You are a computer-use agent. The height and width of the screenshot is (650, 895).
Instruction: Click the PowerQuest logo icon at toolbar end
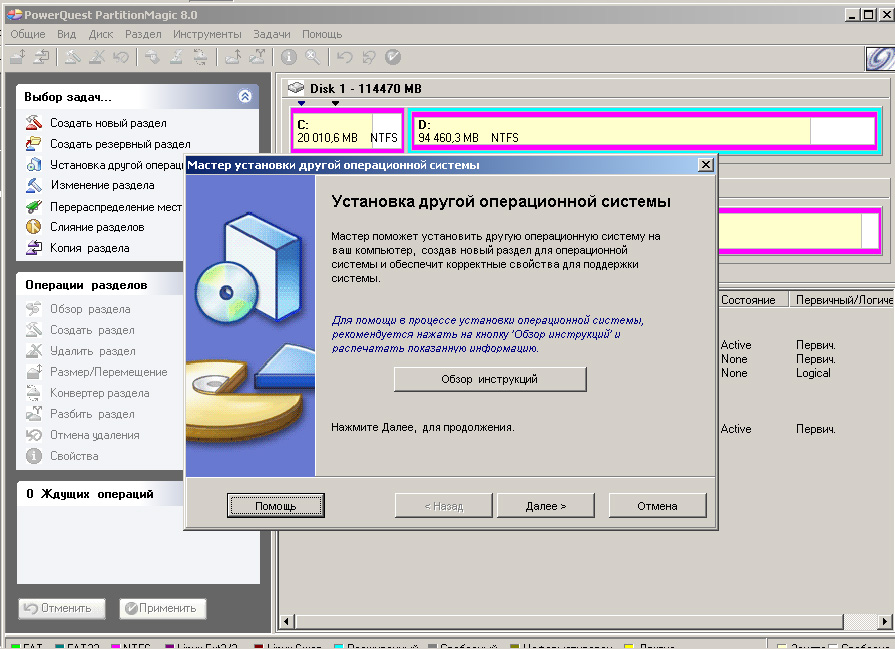click(880, 58)
